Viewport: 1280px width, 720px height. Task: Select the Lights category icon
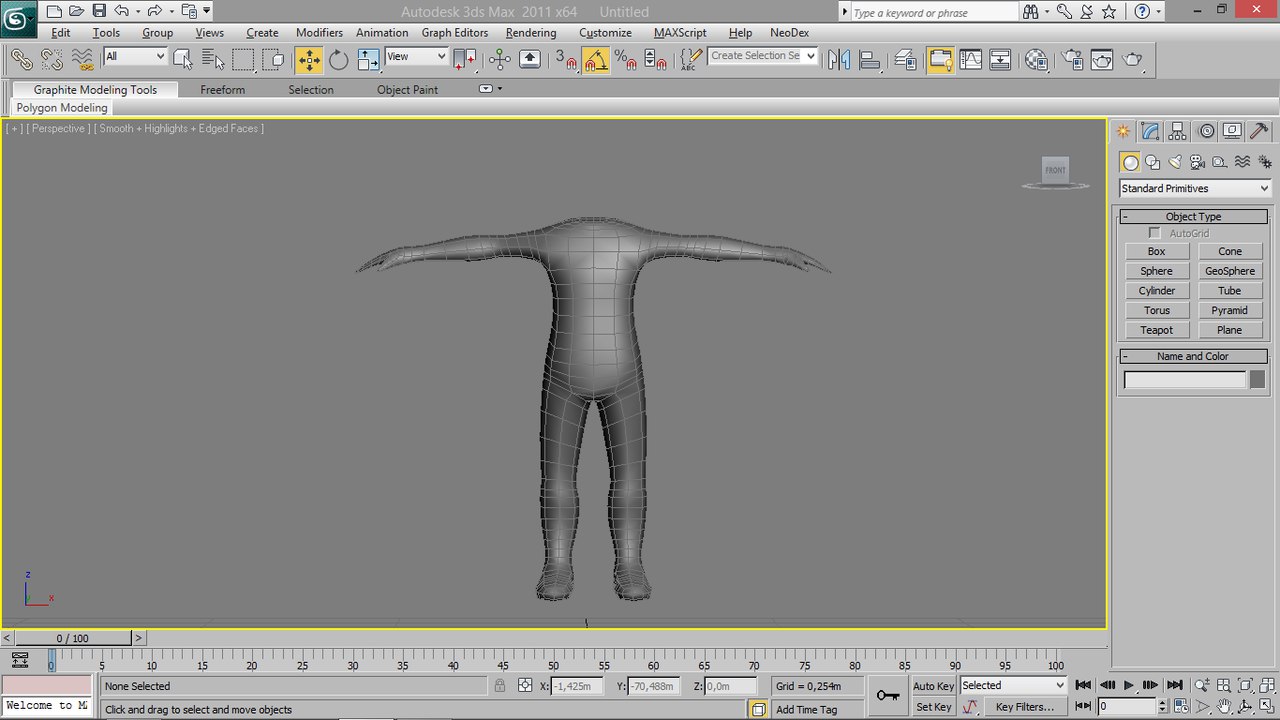[x=1175, y=162]
